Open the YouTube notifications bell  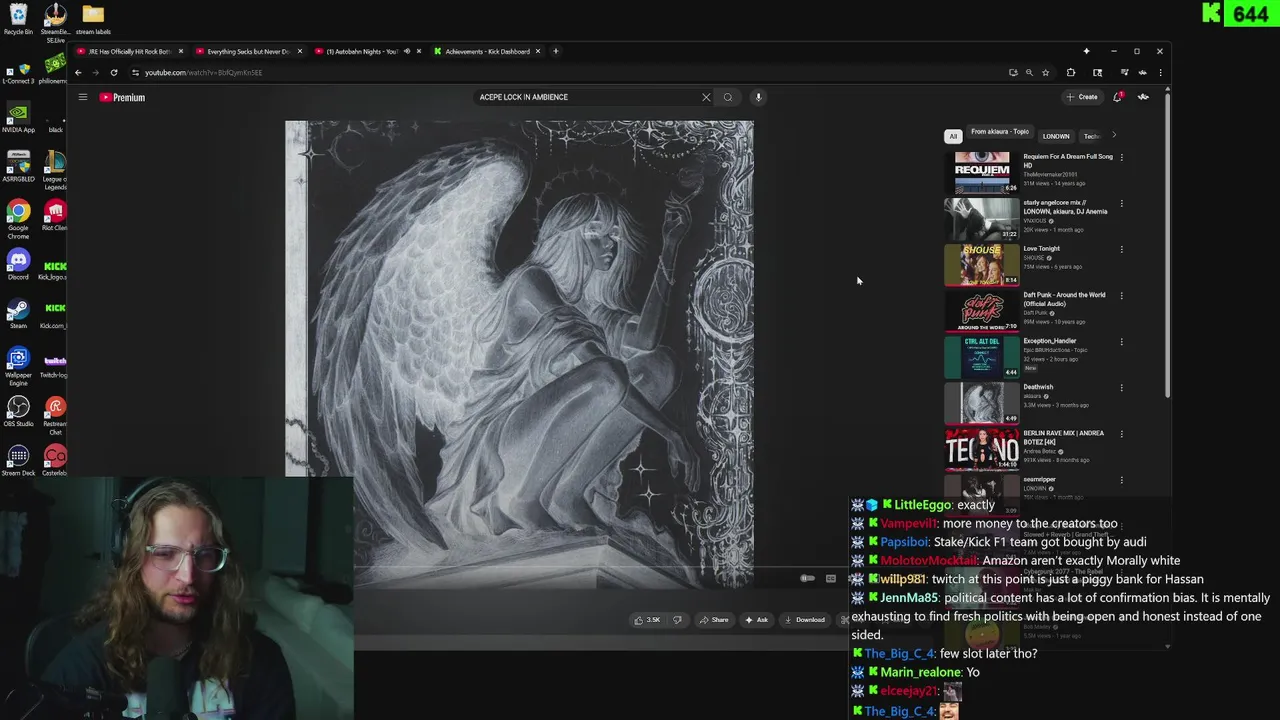[x=1118, y=97]
